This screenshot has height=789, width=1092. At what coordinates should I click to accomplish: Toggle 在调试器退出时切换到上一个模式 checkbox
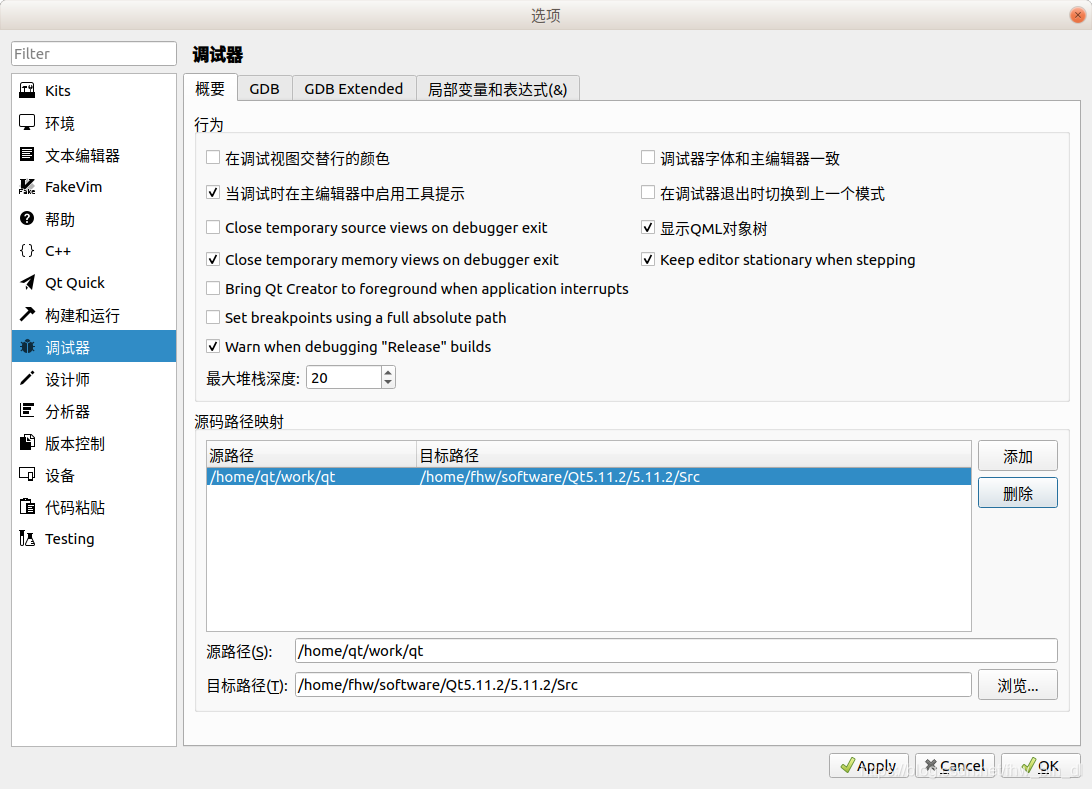(648, 193)
